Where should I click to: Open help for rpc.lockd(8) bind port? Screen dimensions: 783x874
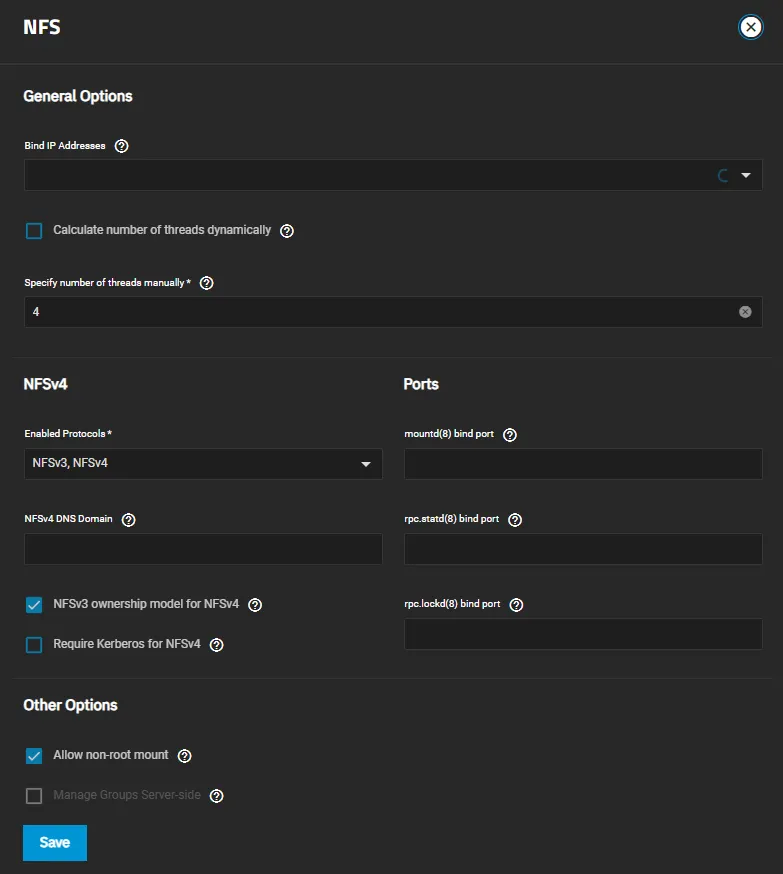click(x=516, y=604)
